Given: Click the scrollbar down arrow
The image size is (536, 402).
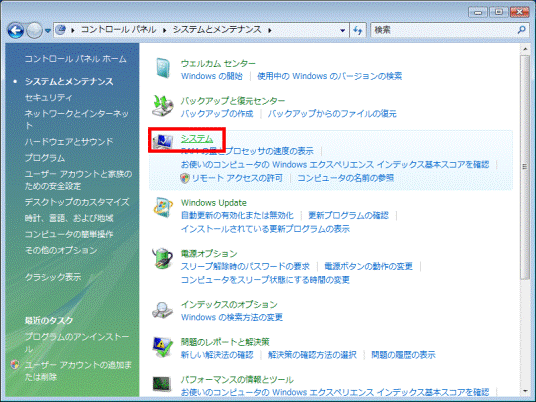Looking at the screenshot, I should 525,392.
